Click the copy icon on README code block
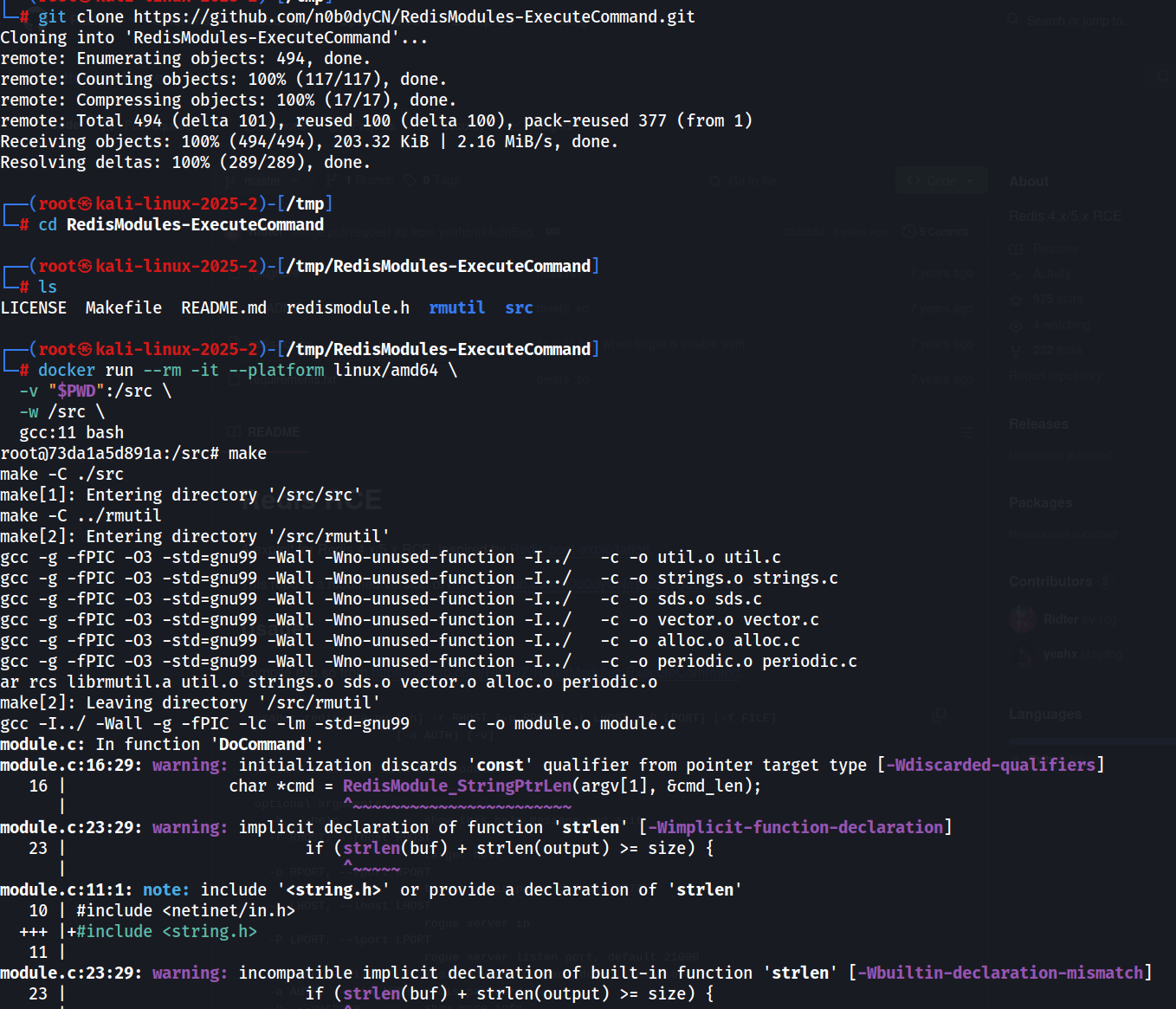This screenshot has width=1176, height=1009. point(939,715)
